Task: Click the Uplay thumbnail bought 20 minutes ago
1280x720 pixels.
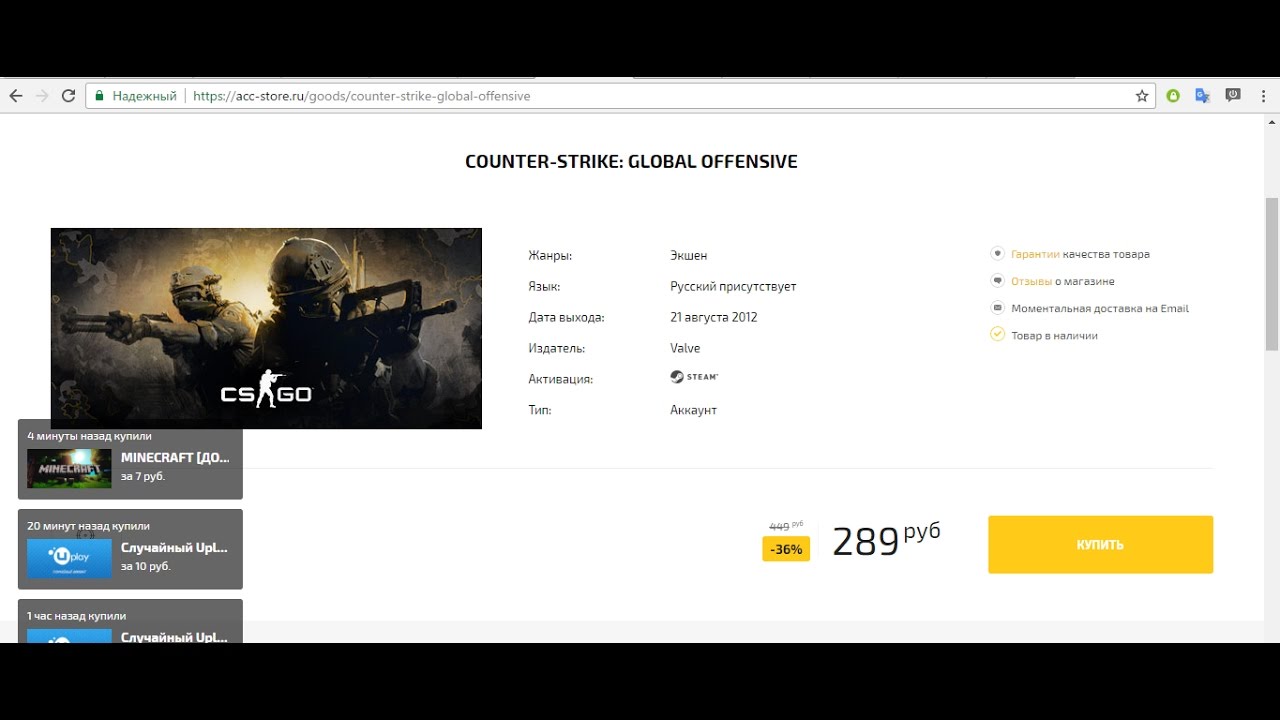Action: (69, 558)
